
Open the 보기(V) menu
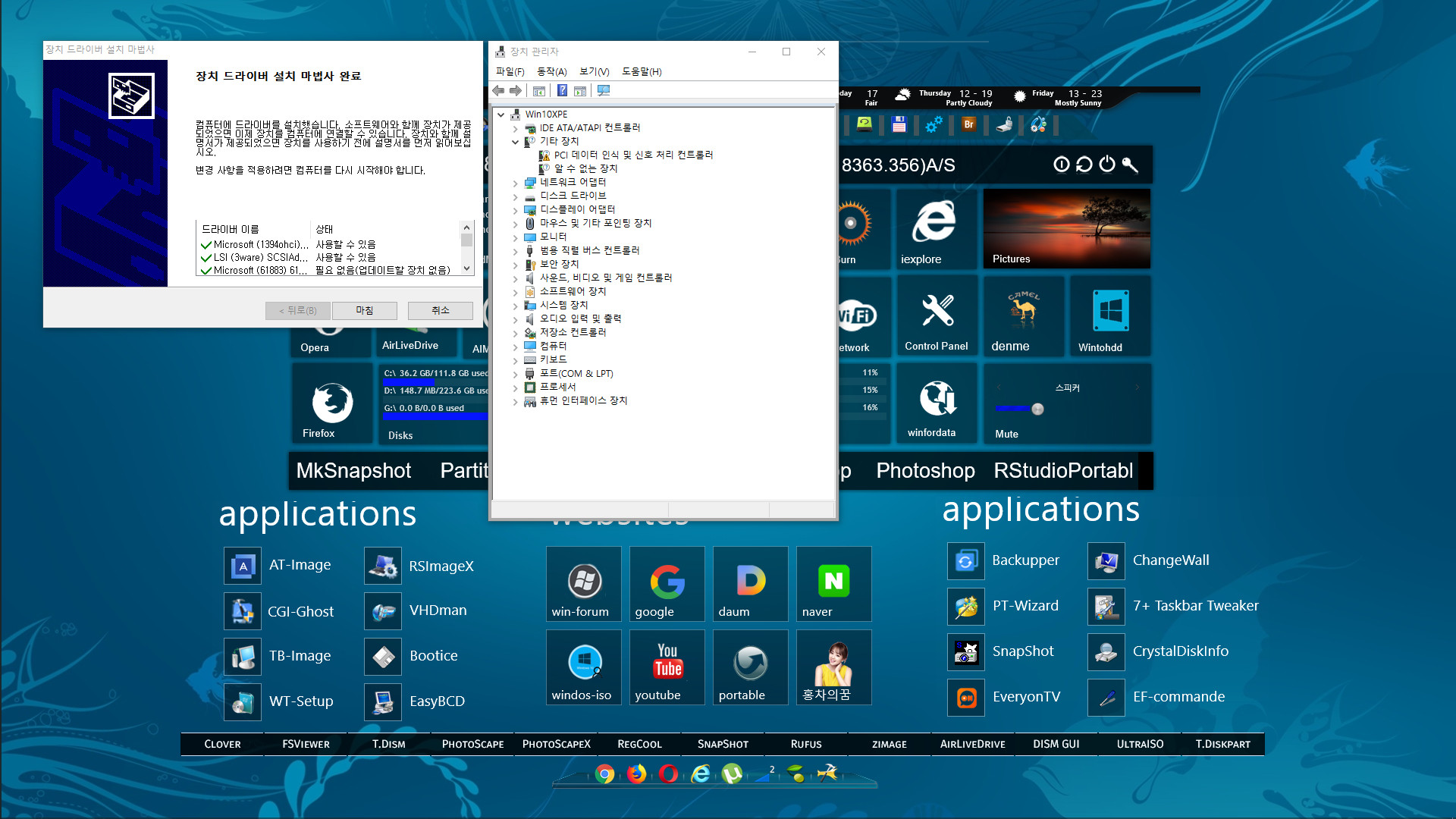click(x=594, y=71)
